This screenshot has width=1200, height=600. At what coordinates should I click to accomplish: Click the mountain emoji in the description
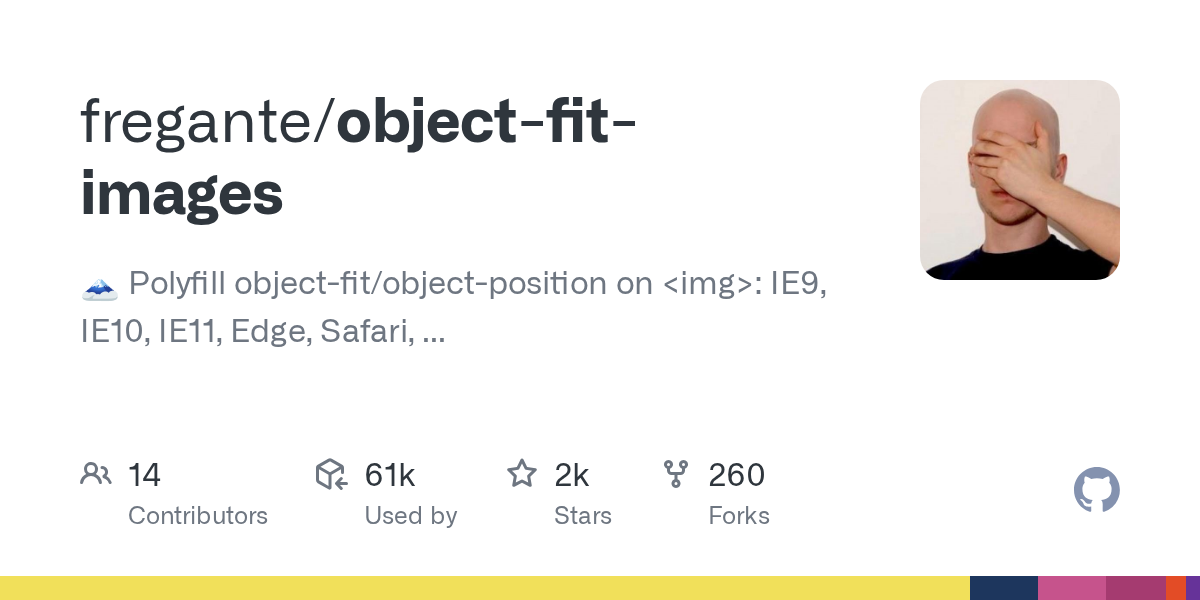pyautogui.click(x=99, y=286)
